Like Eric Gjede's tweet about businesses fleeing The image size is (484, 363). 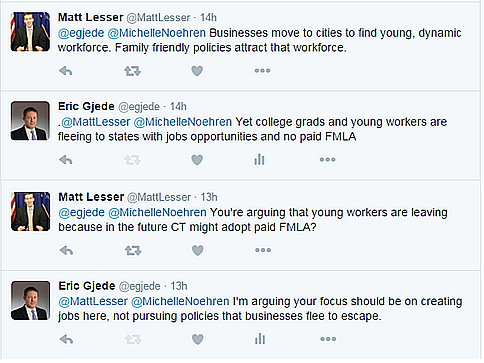click(x=198, y=339)
